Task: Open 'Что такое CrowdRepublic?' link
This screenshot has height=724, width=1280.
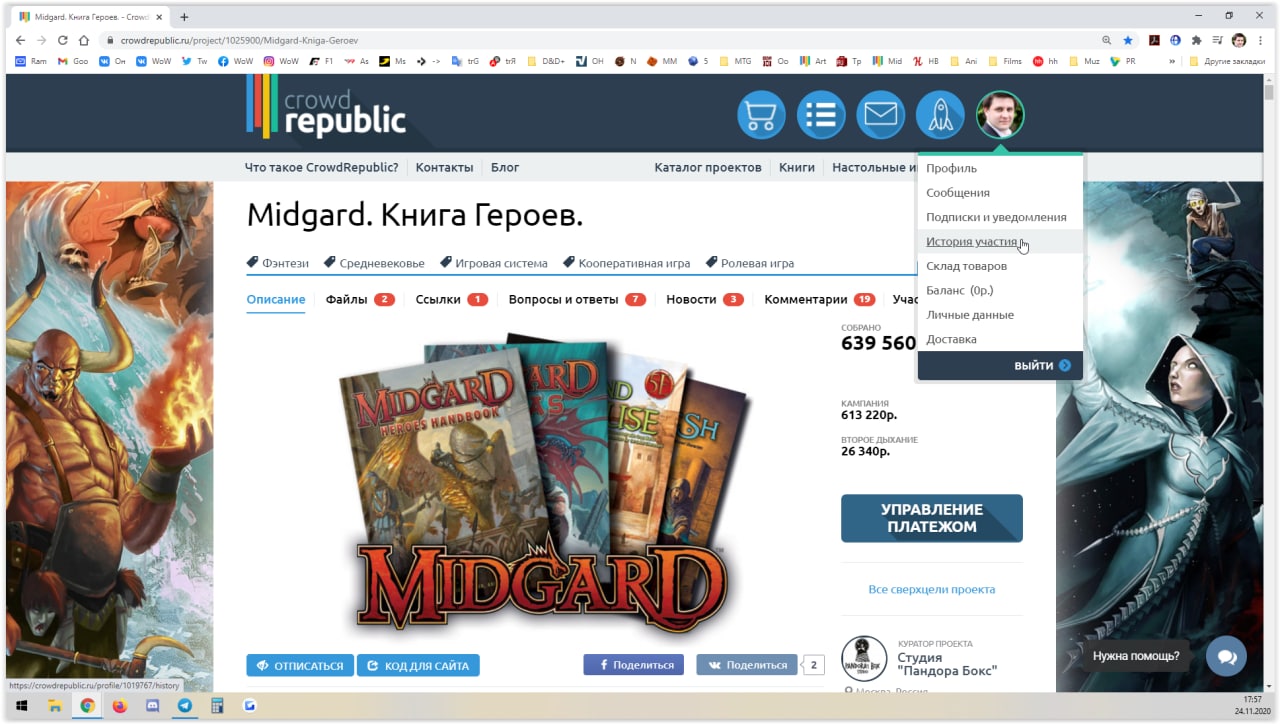Action: click(x=321, y=167)
